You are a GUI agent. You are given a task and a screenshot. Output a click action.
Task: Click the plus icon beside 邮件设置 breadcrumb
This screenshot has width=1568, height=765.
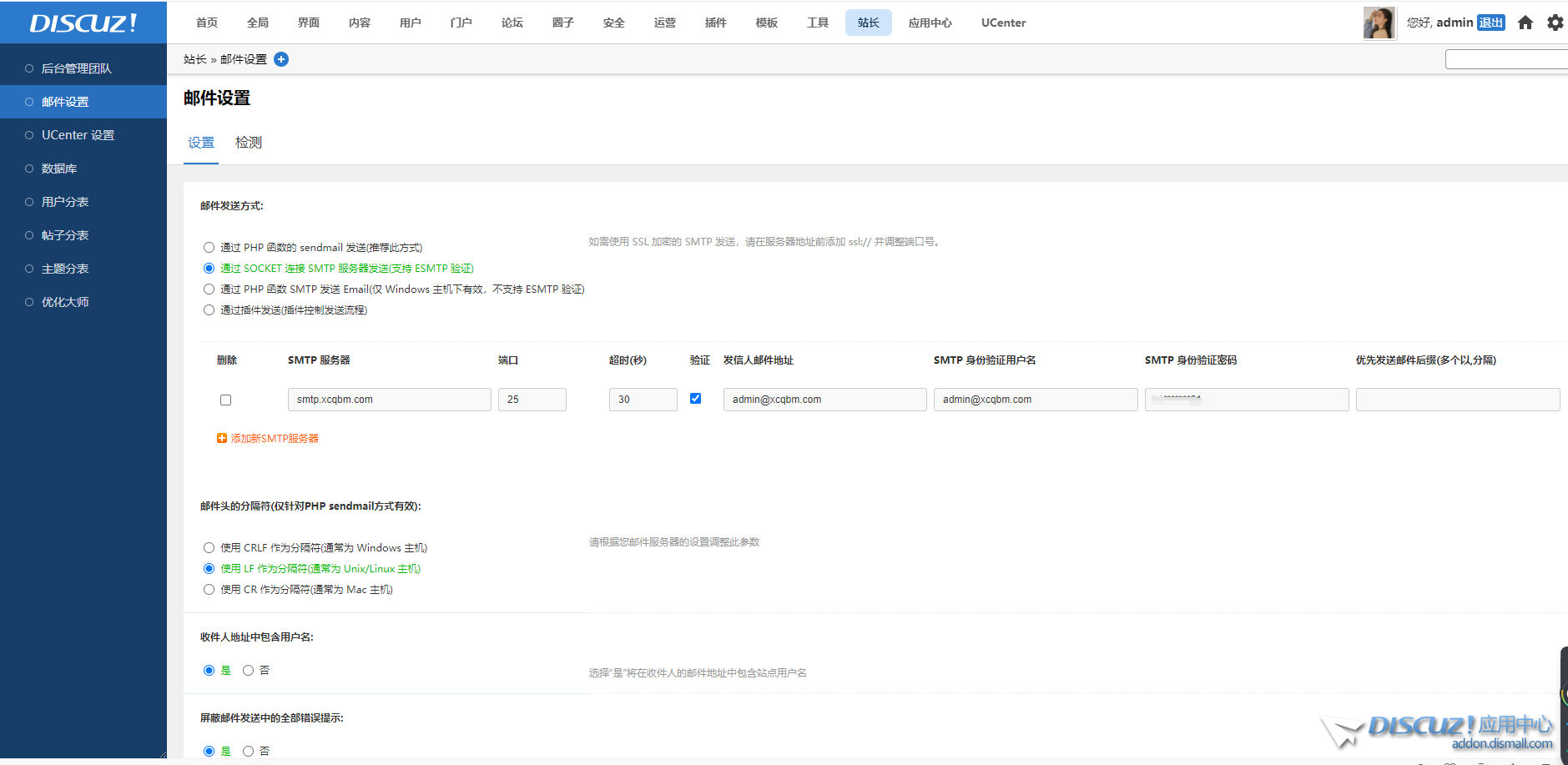[281, 59]
